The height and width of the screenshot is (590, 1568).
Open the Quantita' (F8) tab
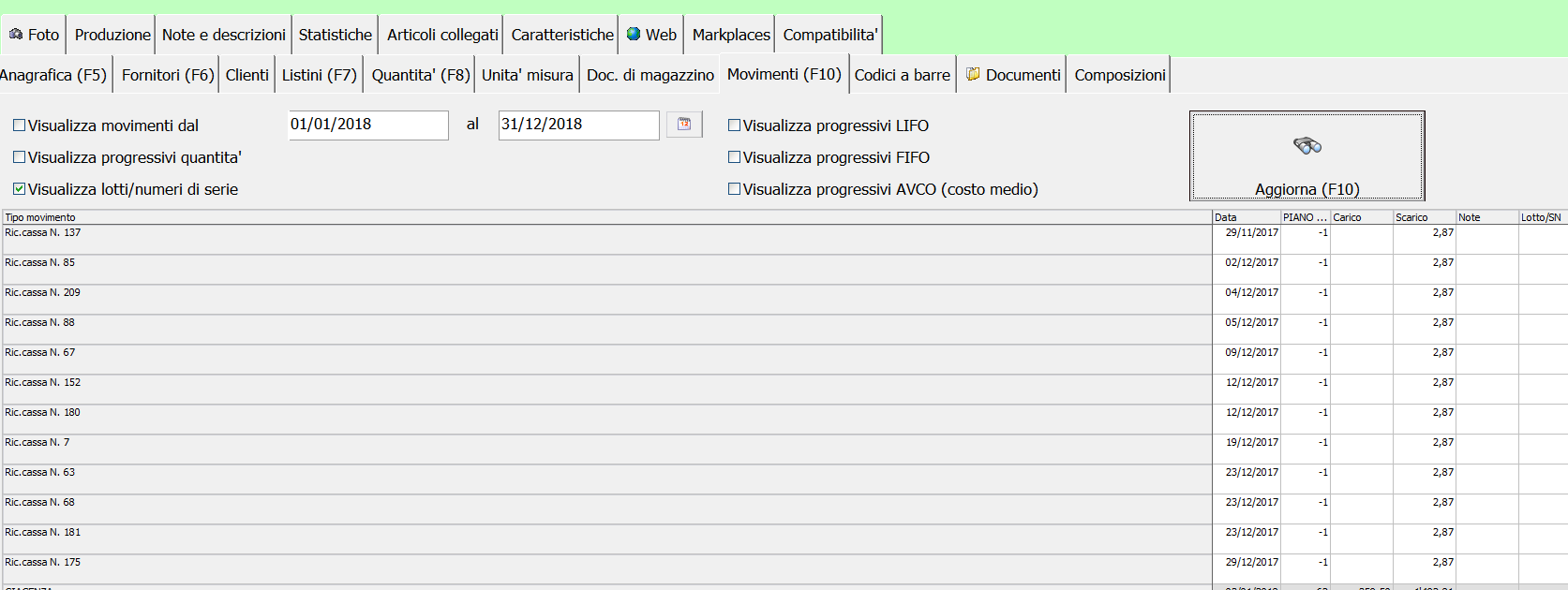[420, 75]
